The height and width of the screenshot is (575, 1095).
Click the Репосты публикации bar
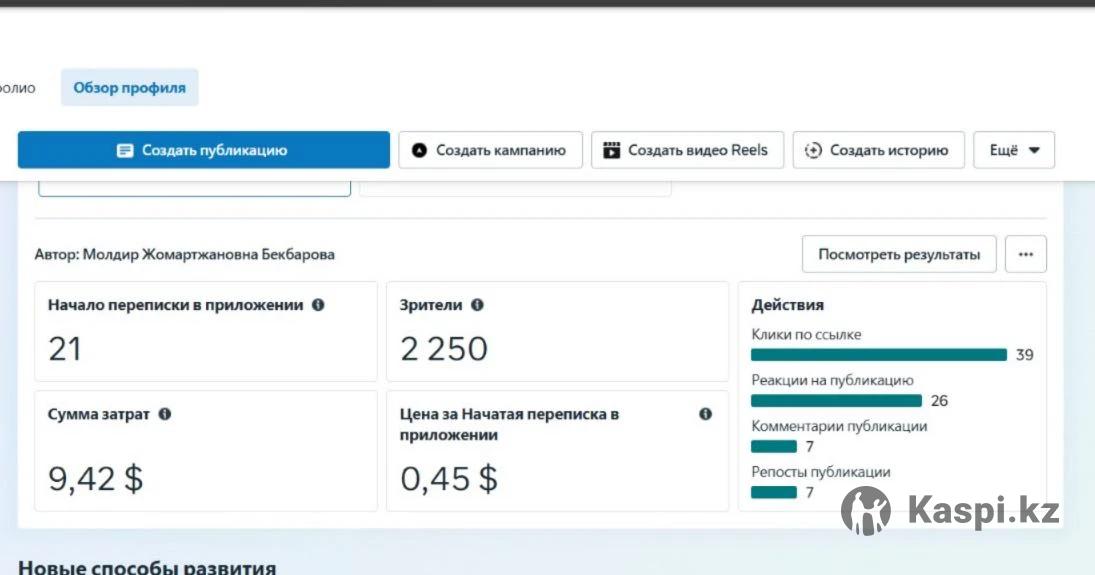point(774,492)
